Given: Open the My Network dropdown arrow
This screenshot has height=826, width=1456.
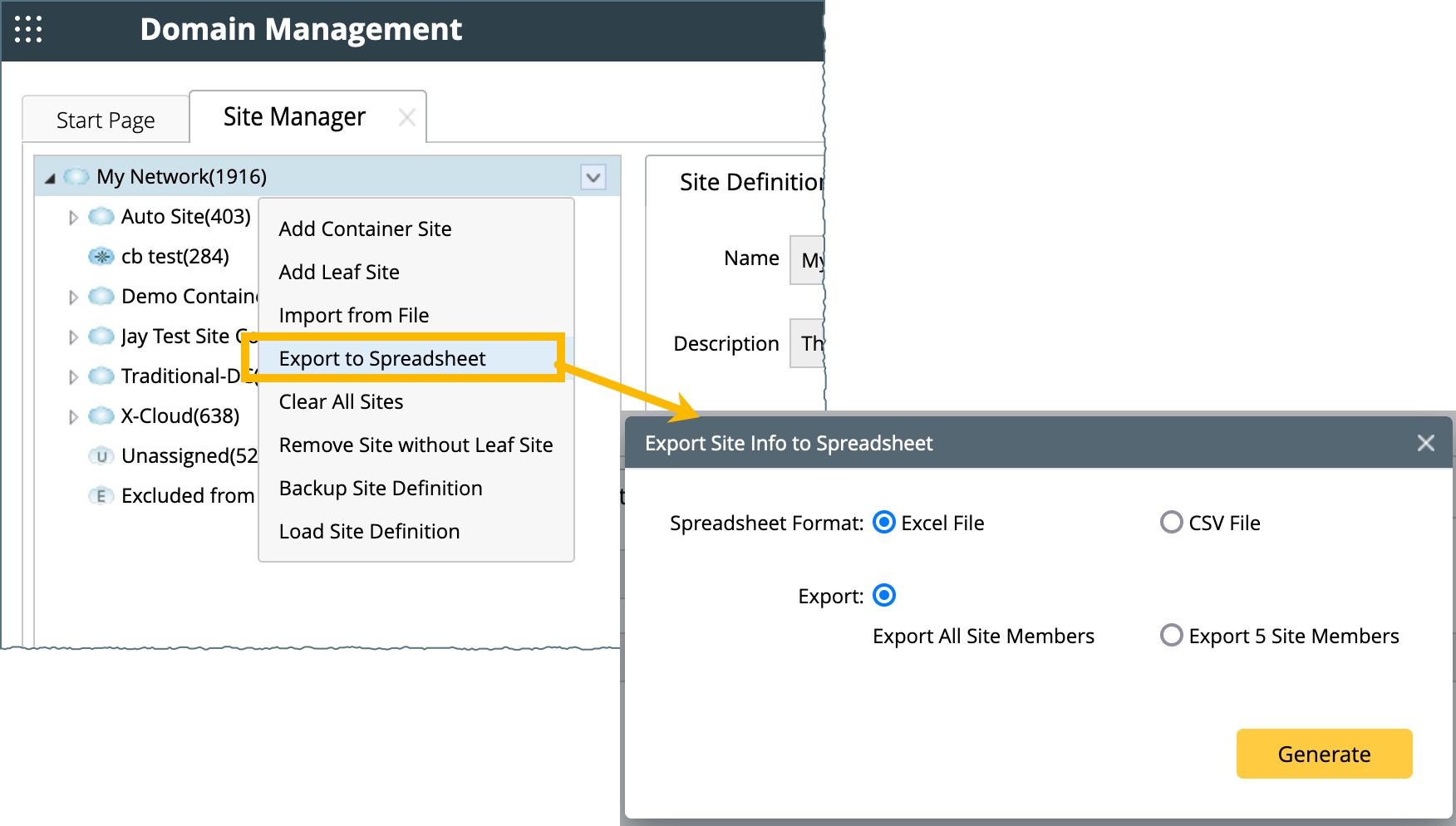Looking at the screenshot, I should (593, 177).
